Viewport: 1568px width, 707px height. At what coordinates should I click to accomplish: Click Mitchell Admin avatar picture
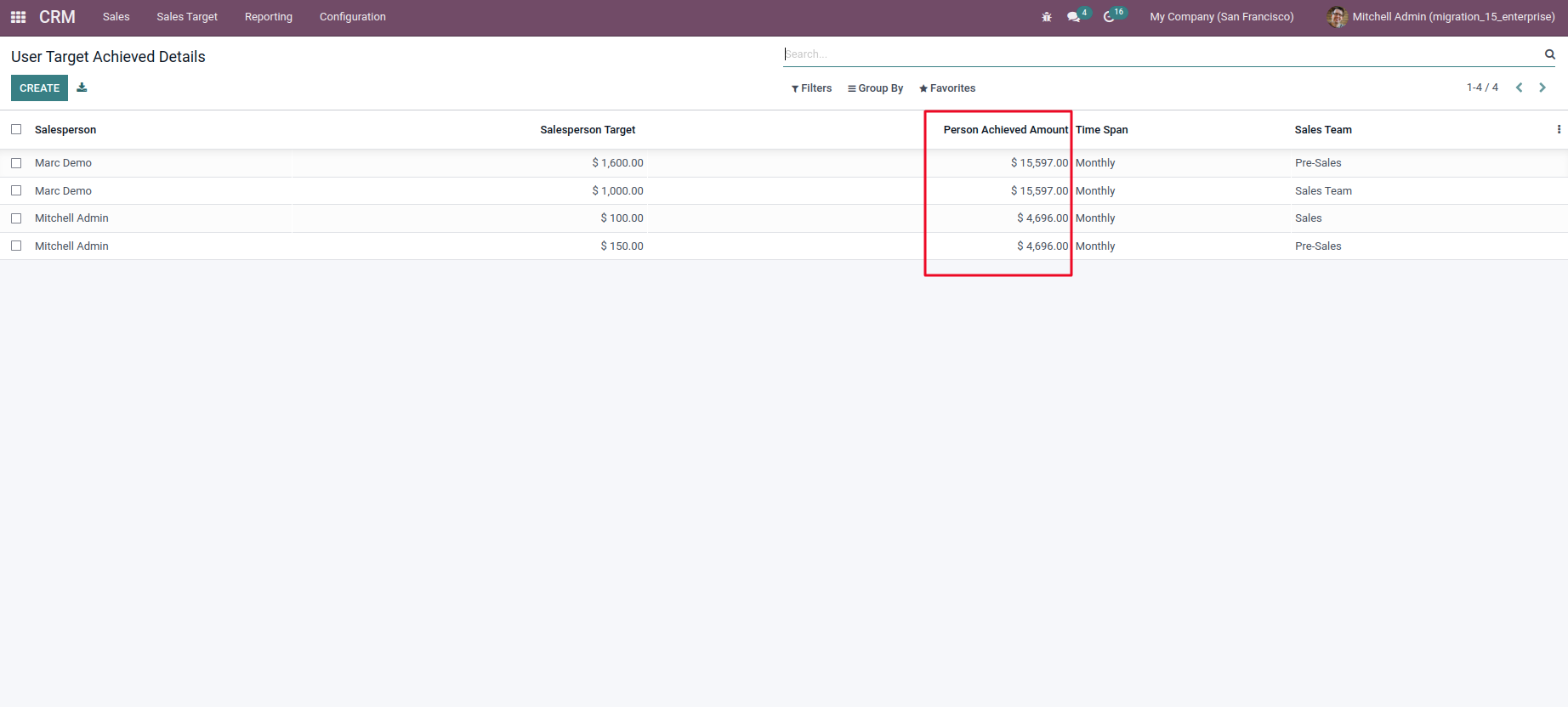click(x=1337, y=17)
